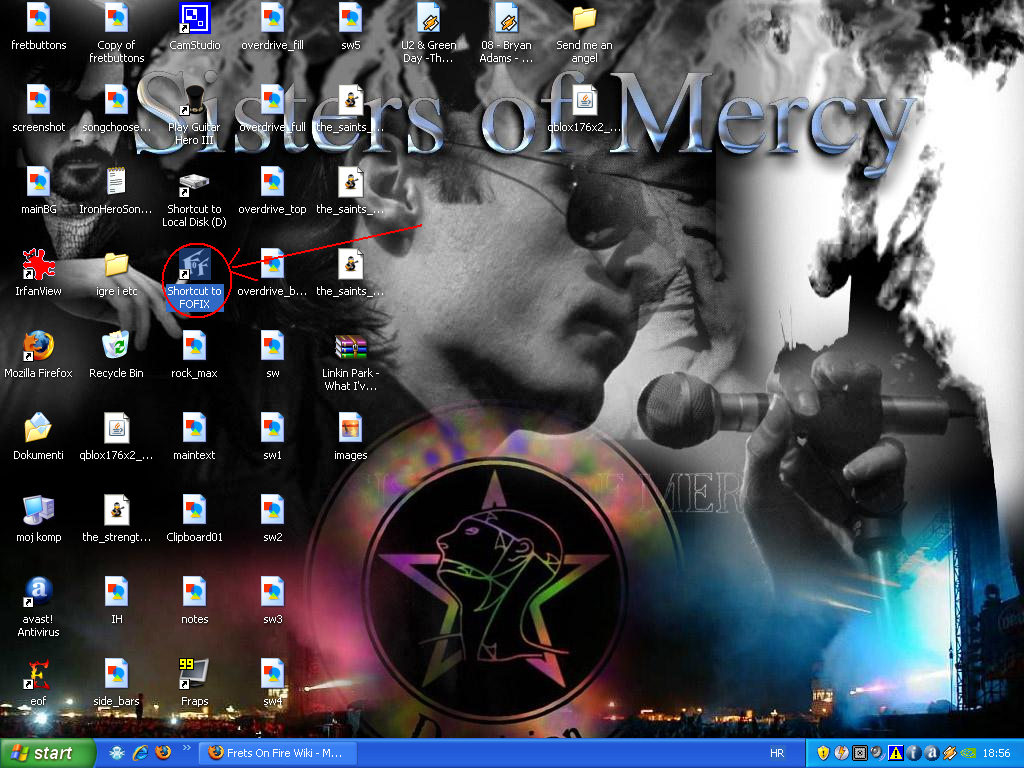Select the sw1 image file
Image resolution: width=1024 pixels, height=768 pixels.
point(272,437)
